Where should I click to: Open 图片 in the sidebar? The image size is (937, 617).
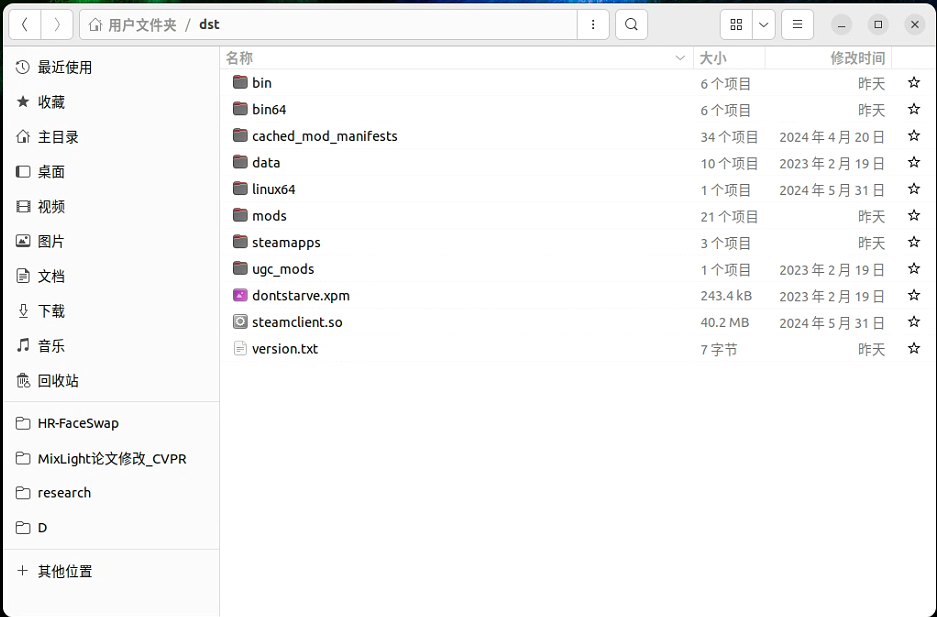[111, 241]
